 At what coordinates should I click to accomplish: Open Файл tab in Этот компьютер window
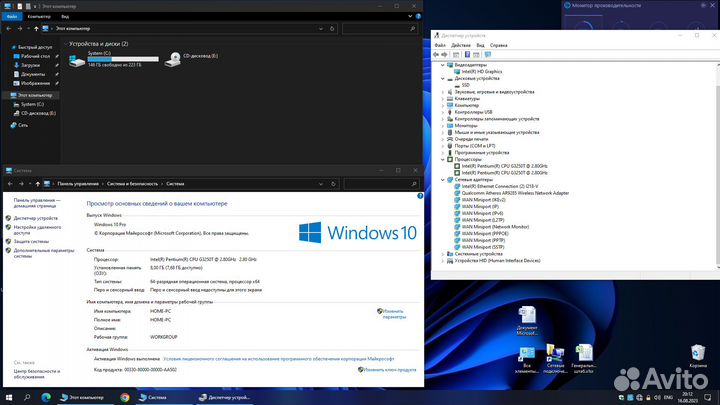pyautogui.click(x=12, y=17)
